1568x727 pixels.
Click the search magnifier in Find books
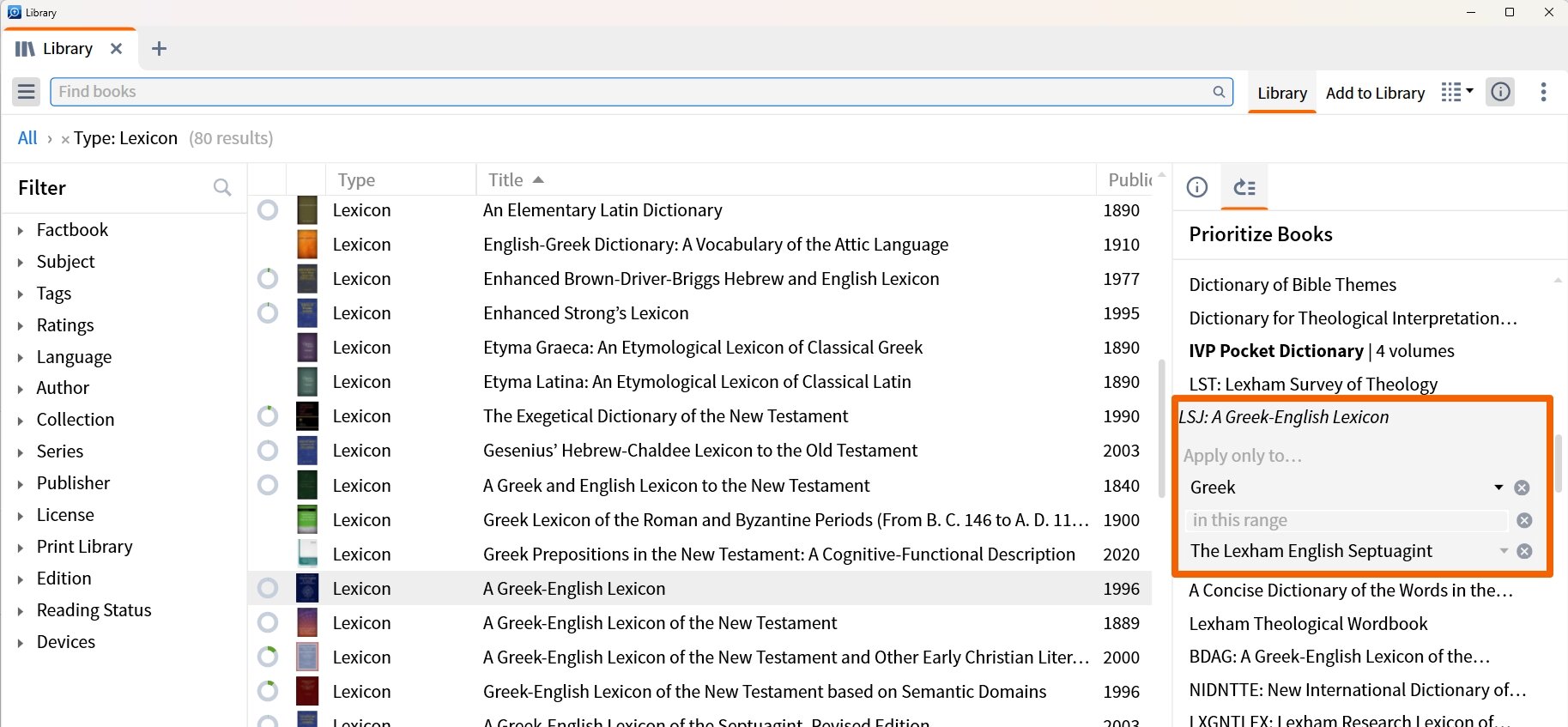point(1219,92)
